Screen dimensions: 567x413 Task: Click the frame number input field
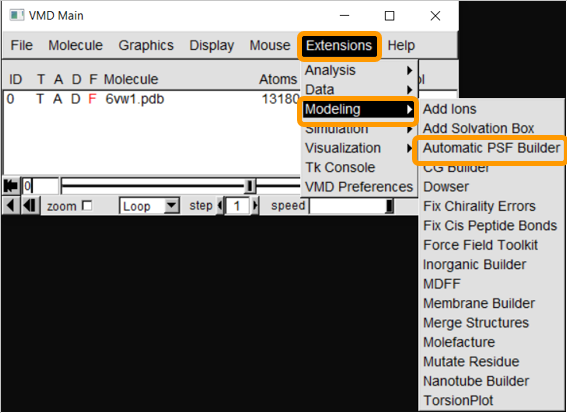40,186
